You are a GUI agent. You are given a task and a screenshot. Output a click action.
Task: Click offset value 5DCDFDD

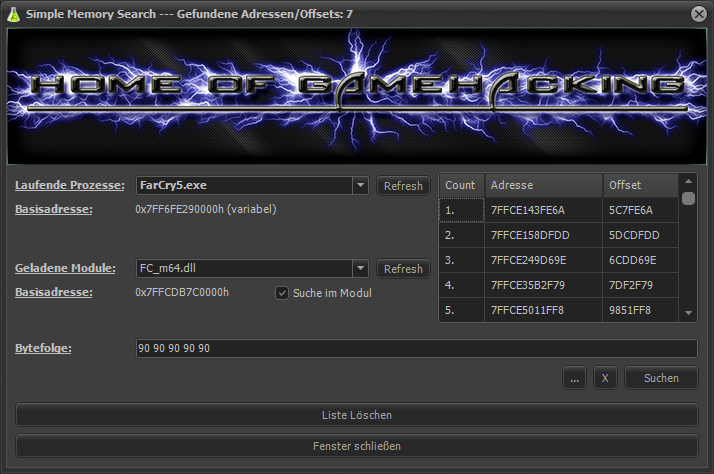point(641,235)
